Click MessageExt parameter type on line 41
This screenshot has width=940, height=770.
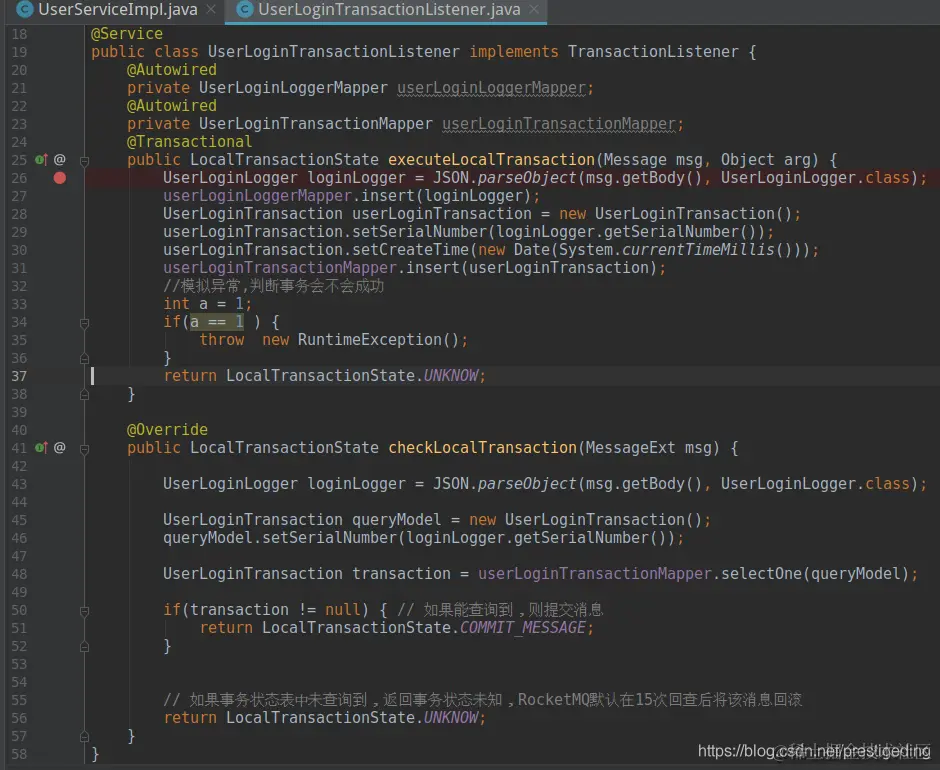tap(630, 448)
